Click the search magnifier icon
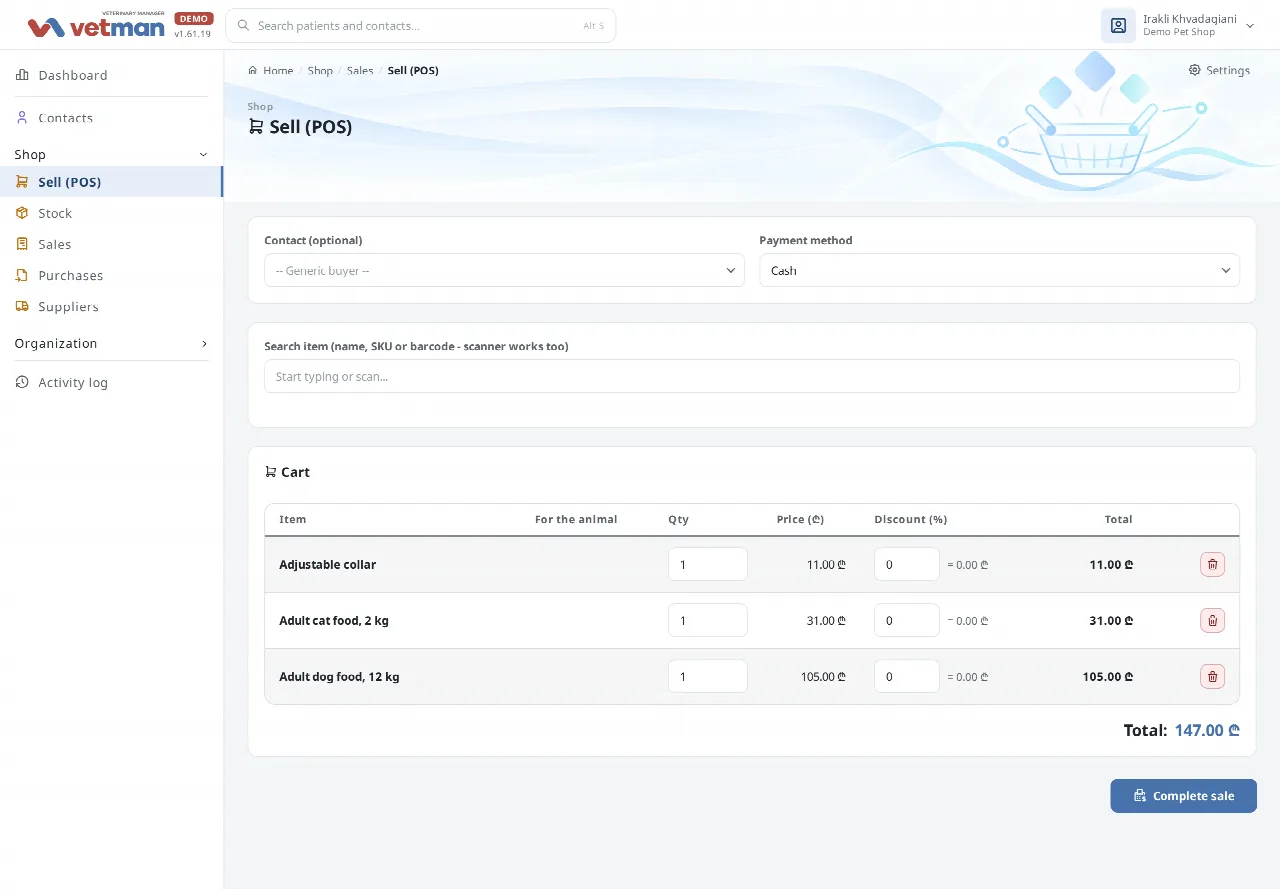 (243, 25)
